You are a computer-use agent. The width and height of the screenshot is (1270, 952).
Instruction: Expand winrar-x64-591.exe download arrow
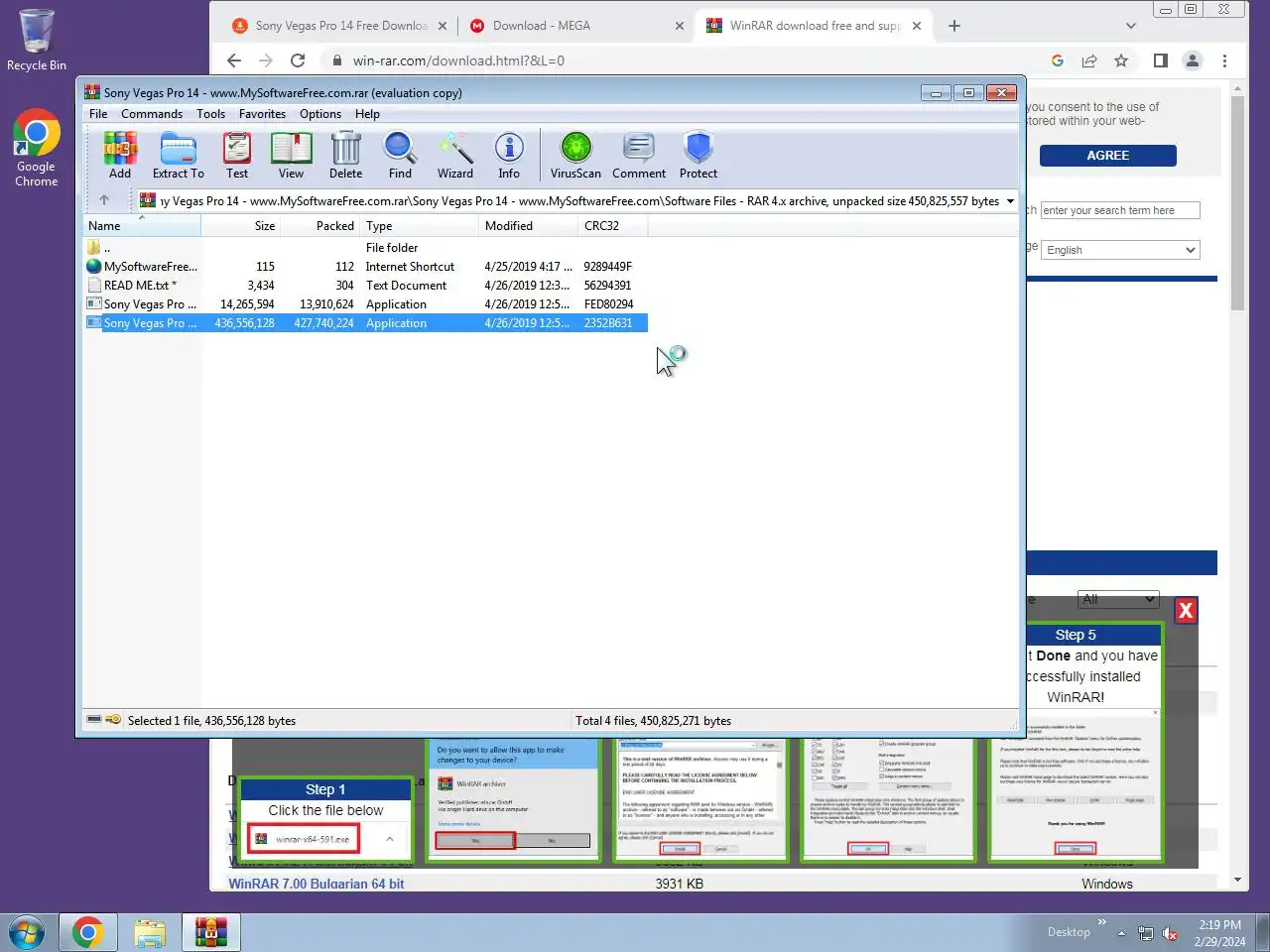(x=389, y=839)
